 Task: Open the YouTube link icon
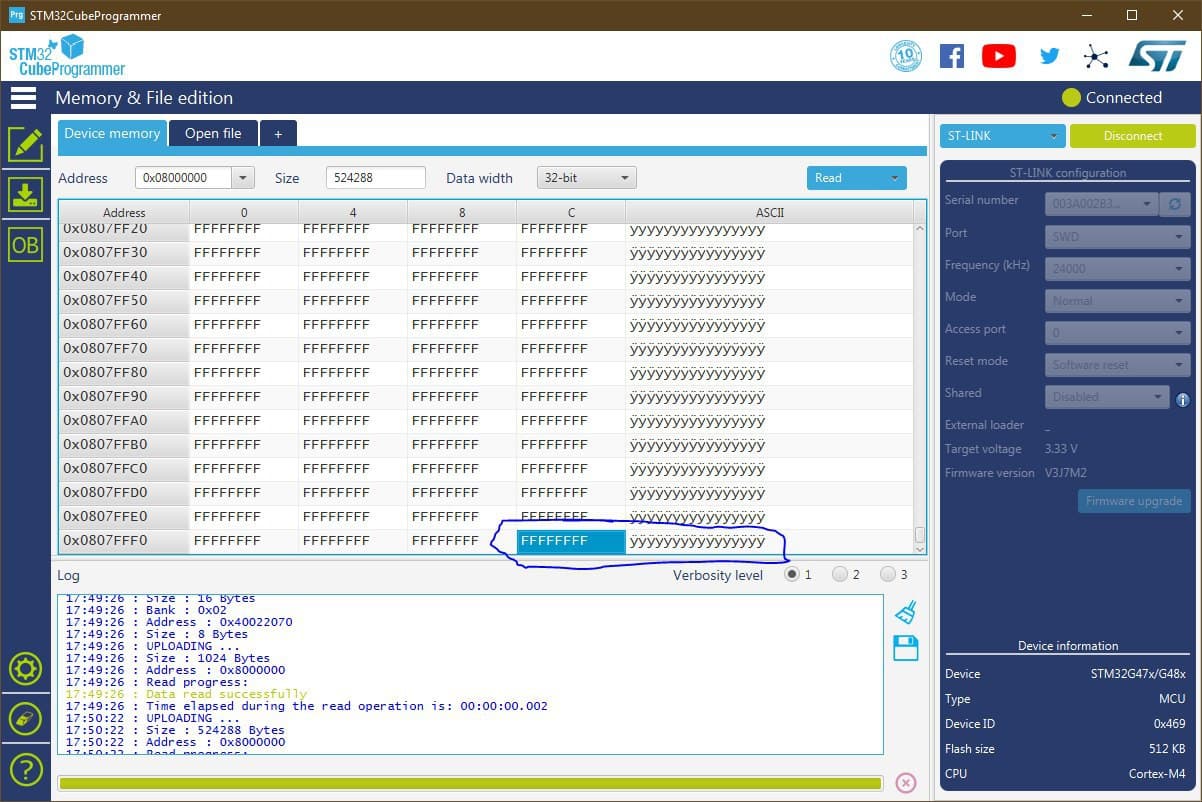pyautogui.click(x=999, y=56)
